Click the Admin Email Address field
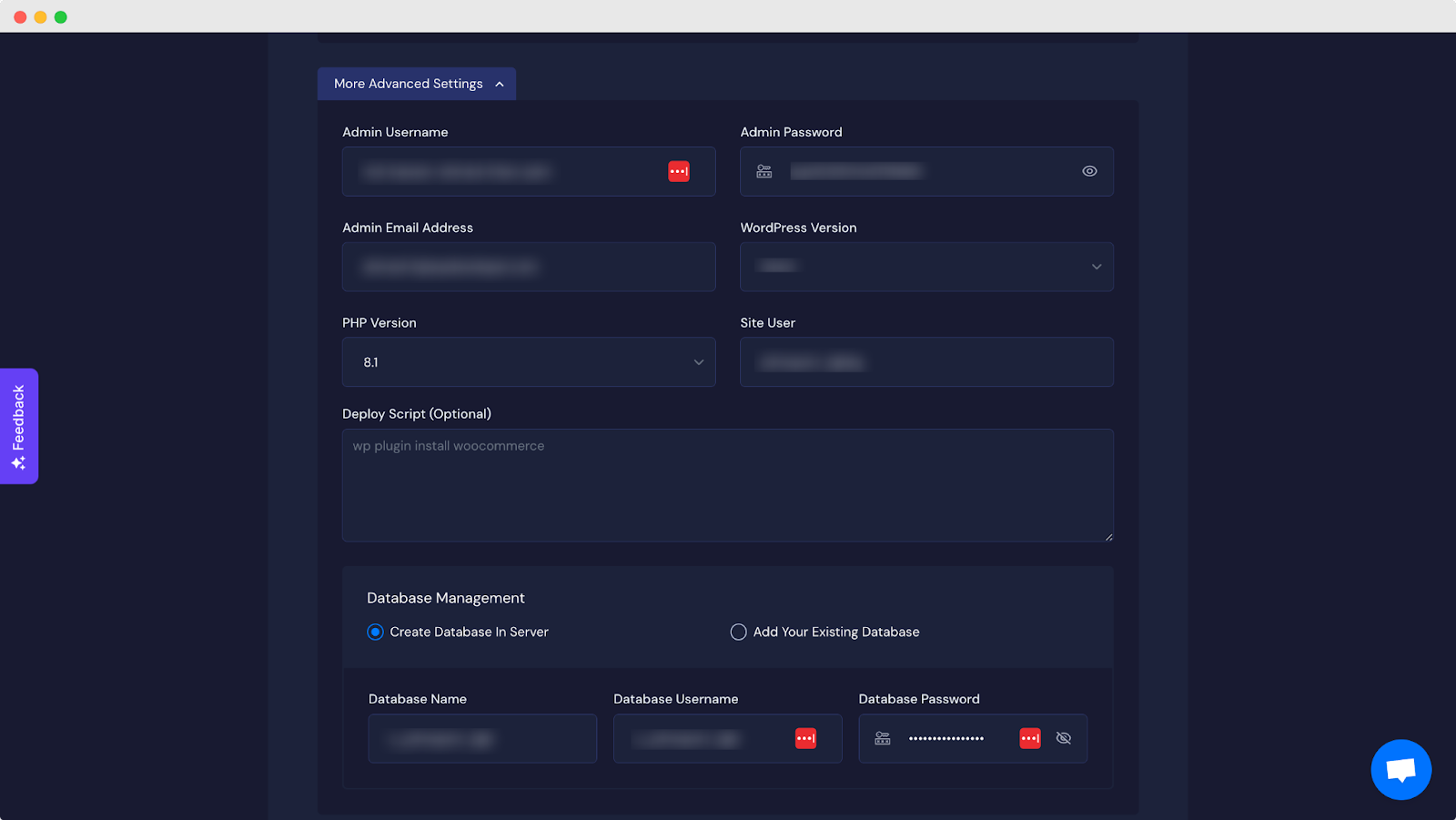 pos(528,267)
